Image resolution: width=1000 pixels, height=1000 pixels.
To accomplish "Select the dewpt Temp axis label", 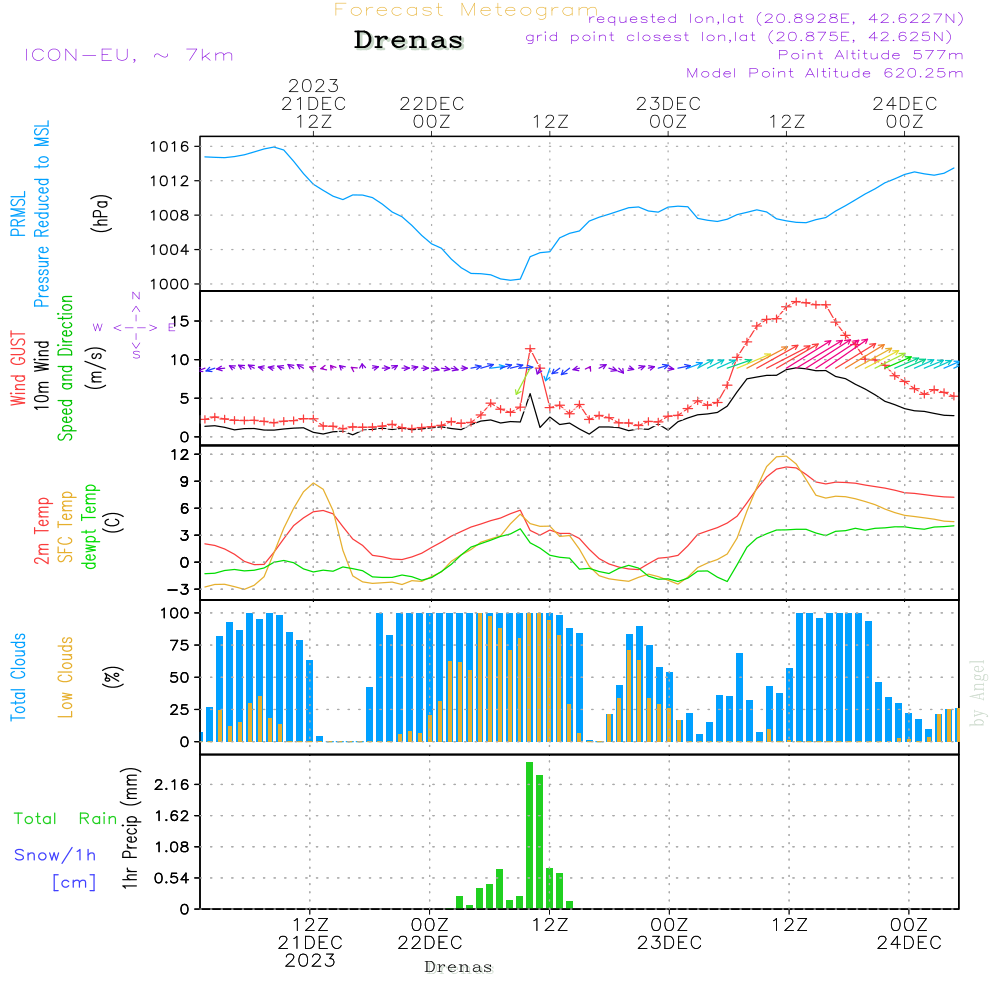I will [x=90, y=527].
